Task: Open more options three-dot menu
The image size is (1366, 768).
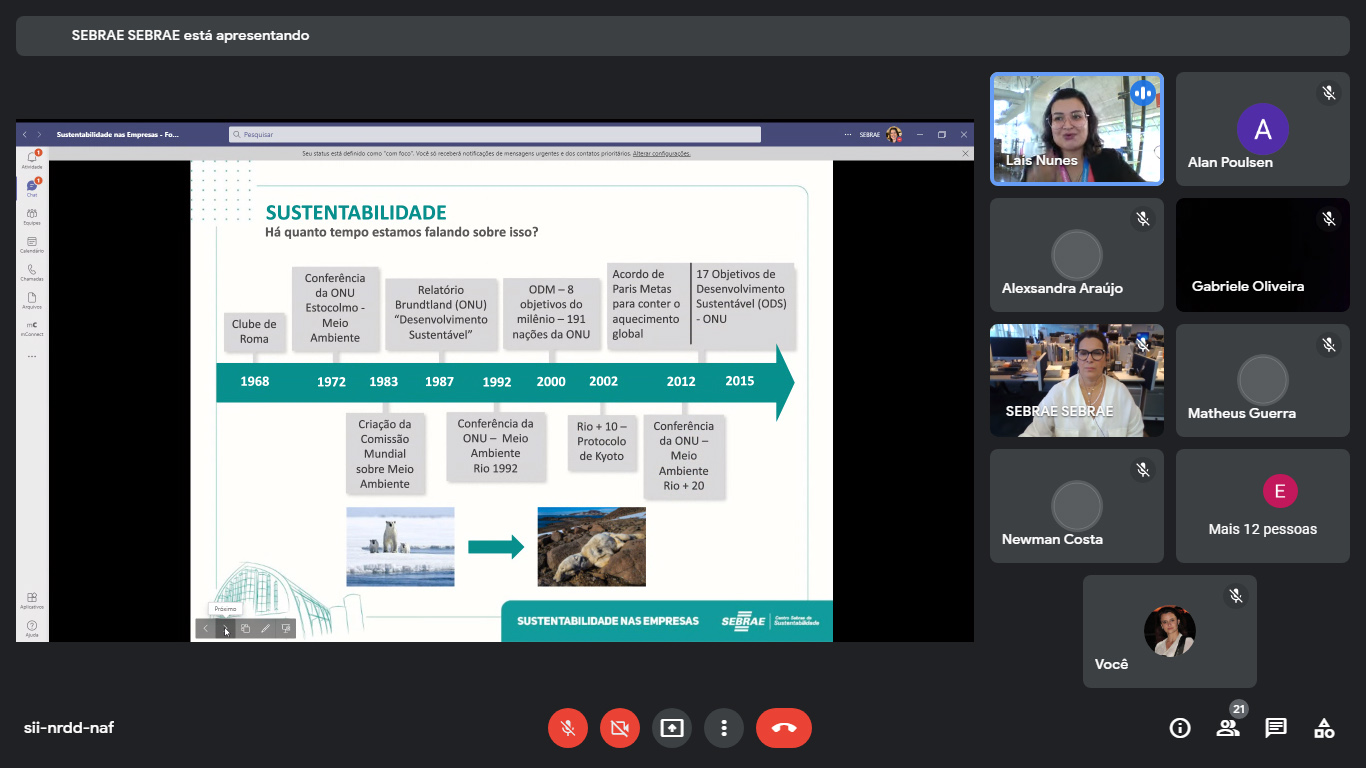Action: (x=724, y=728)
